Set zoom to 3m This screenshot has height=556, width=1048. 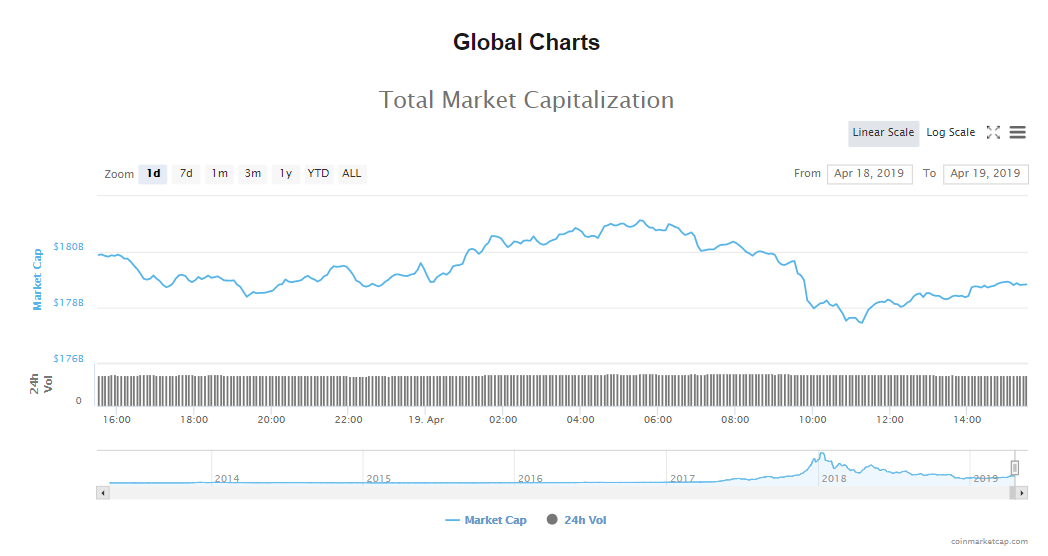click(253, 174)
